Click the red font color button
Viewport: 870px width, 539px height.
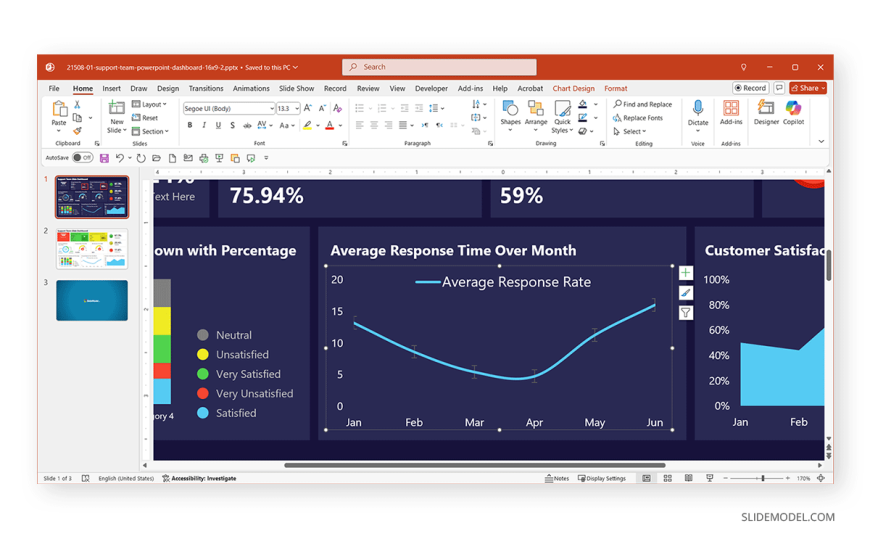point(330,125)
